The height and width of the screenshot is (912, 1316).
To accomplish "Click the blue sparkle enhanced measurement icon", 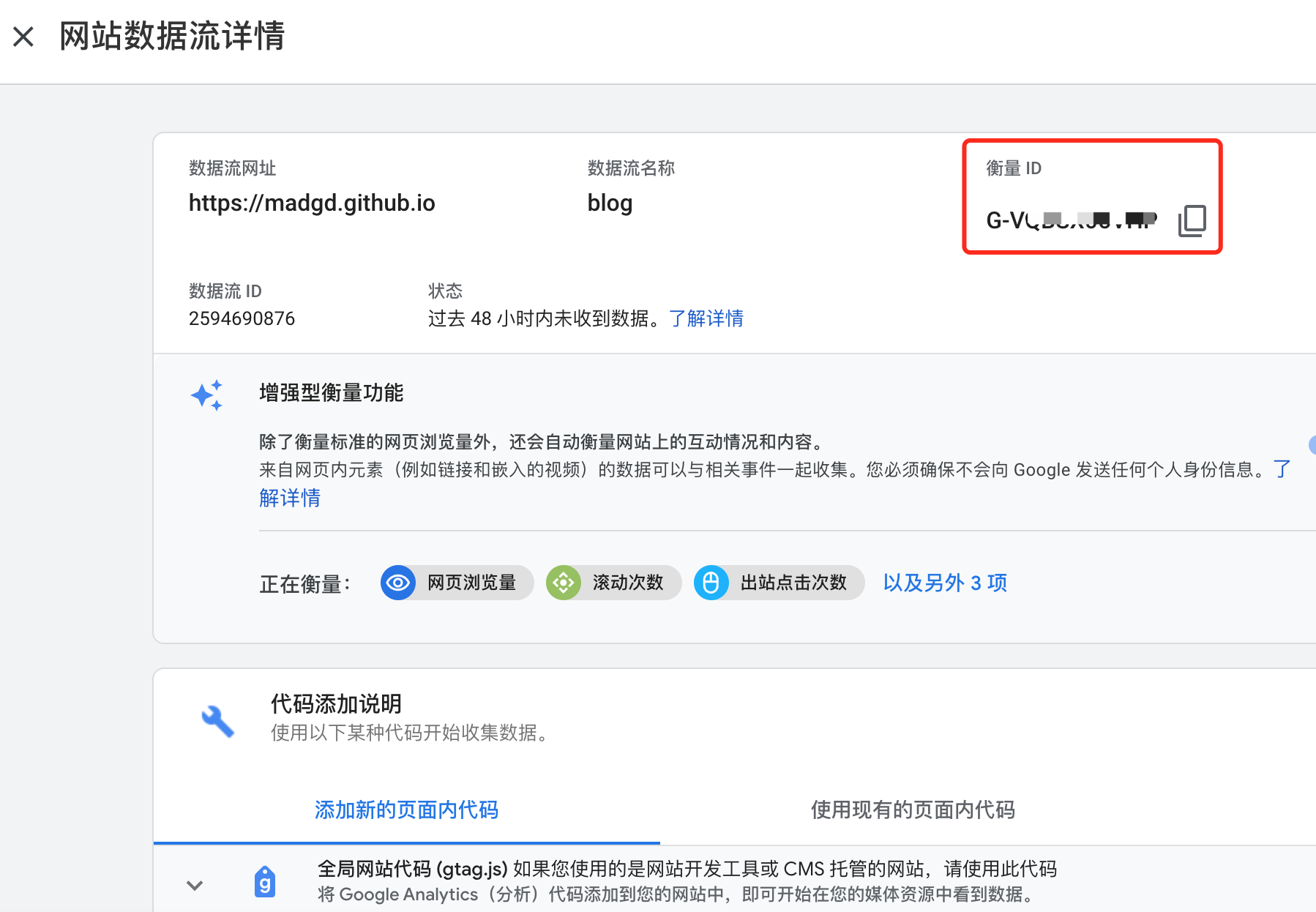I will tap(207, 395).
